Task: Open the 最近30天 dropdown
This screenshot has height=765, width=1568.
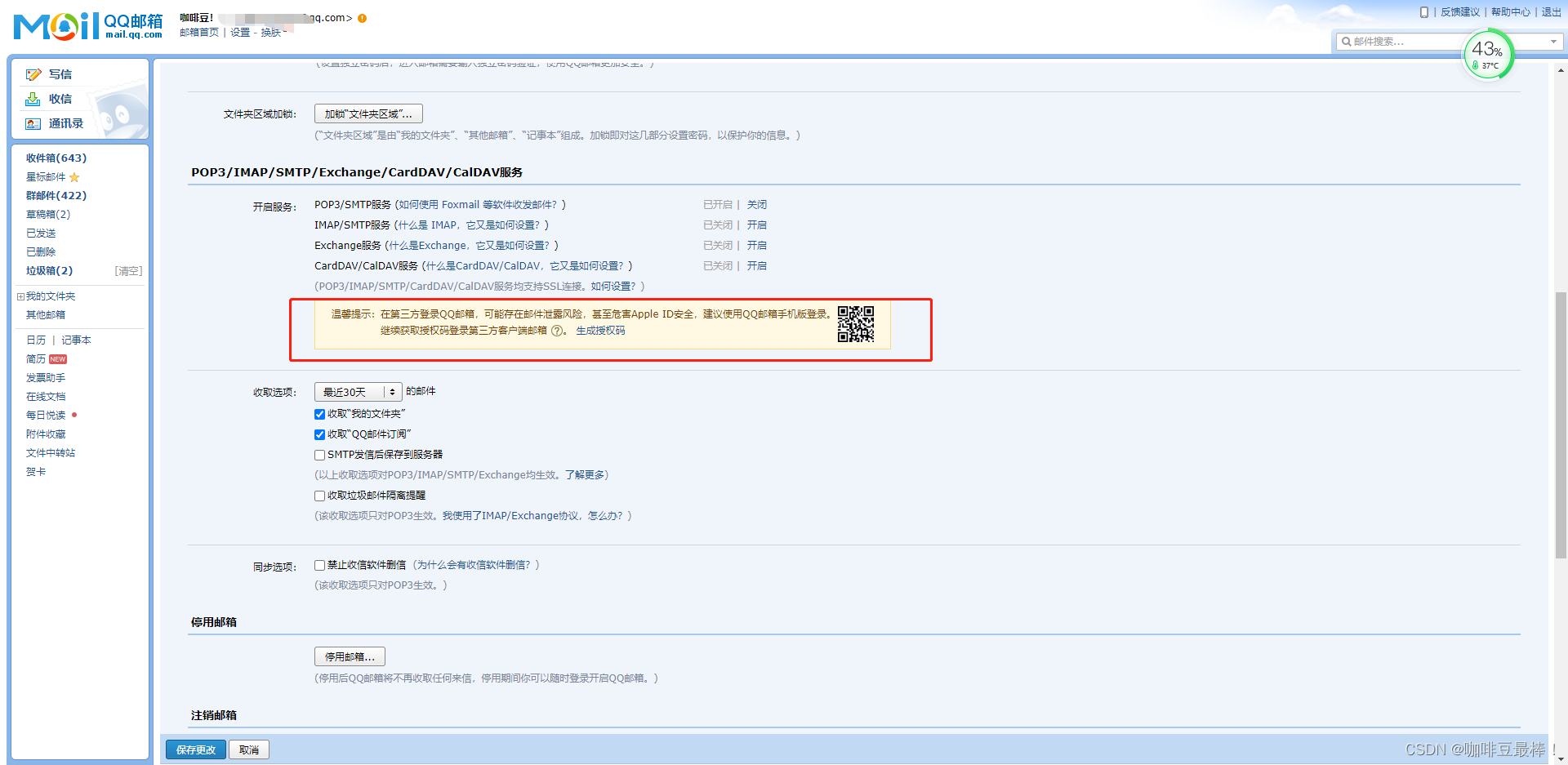Action: click(x=358, y=392)
